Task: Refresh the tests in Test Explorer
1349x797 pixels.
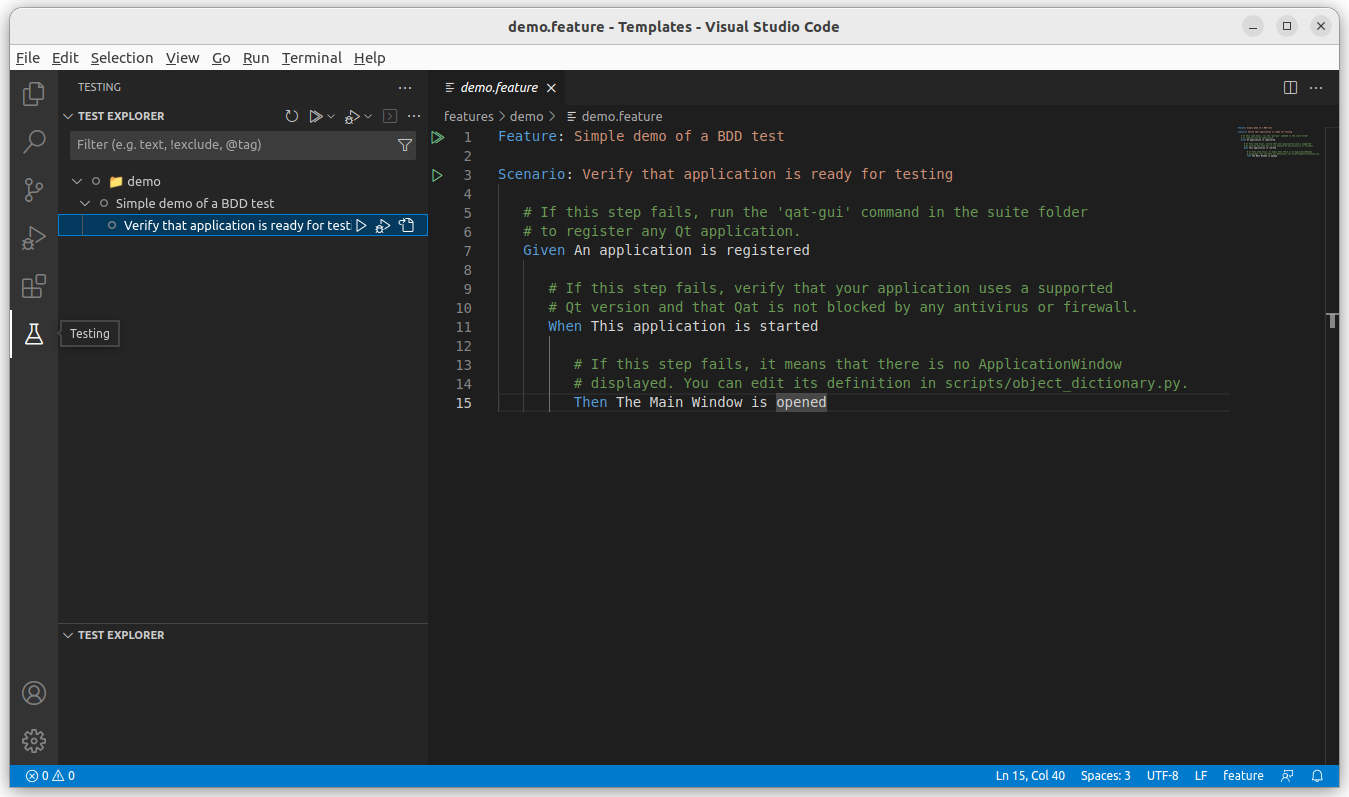Action: 292,115
